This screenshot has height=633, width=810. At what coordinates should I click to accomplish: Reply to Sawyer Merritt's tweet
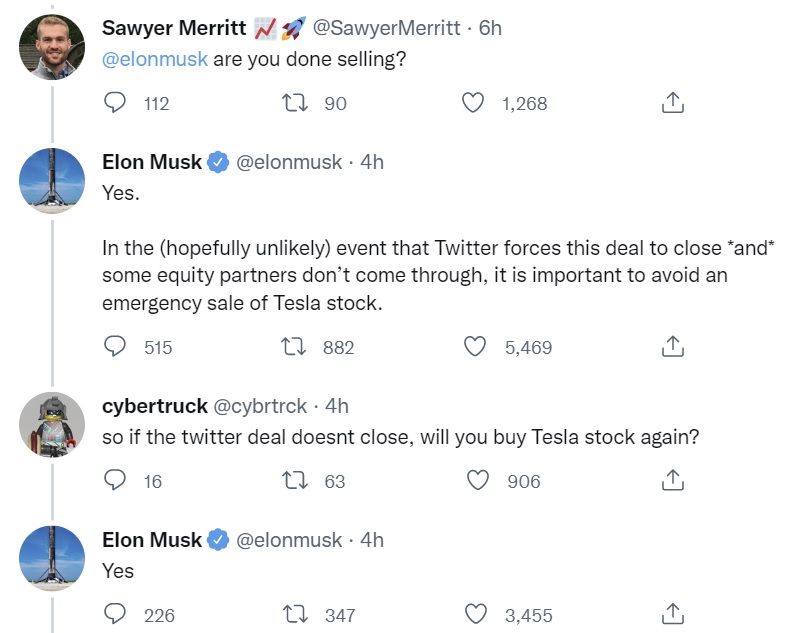[x=116, y=103]
